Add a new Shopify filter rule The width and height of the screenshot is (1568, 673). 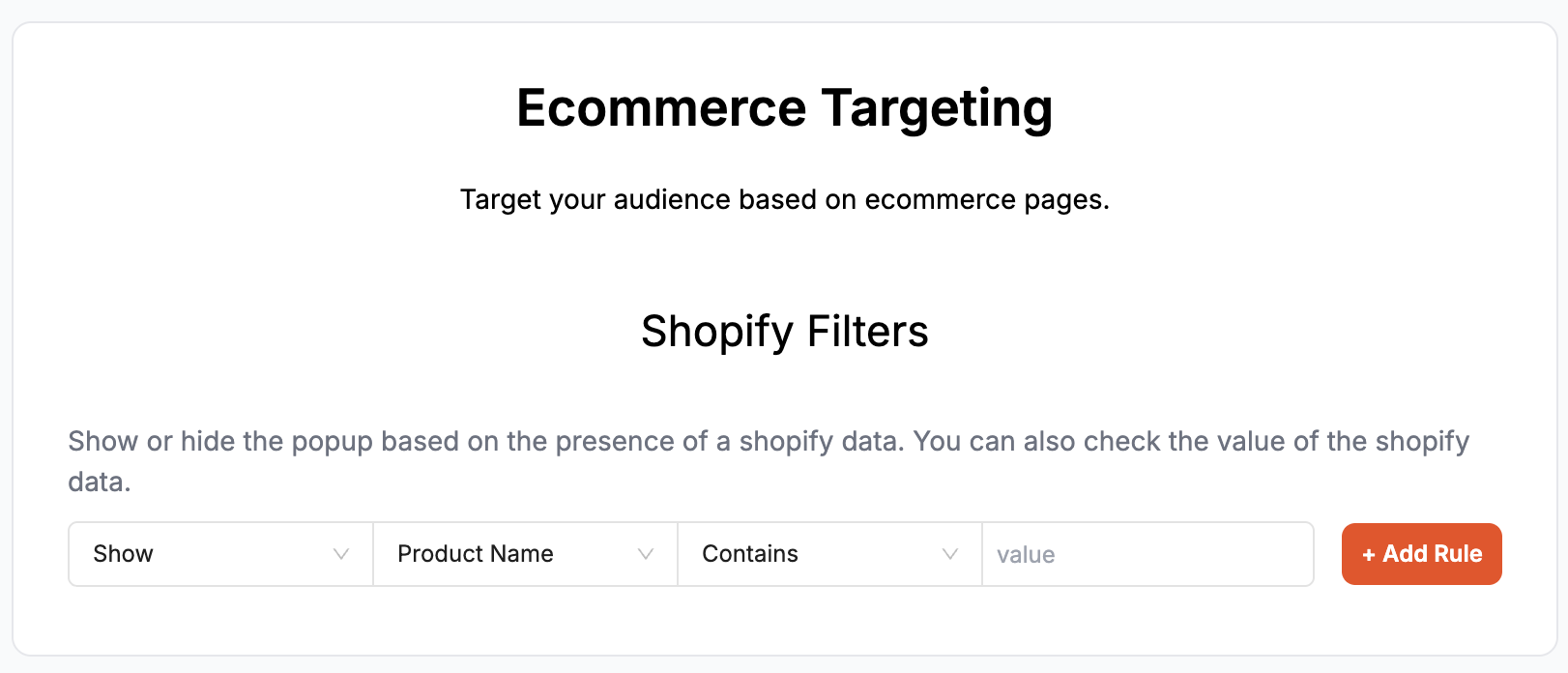[1421, 553]
